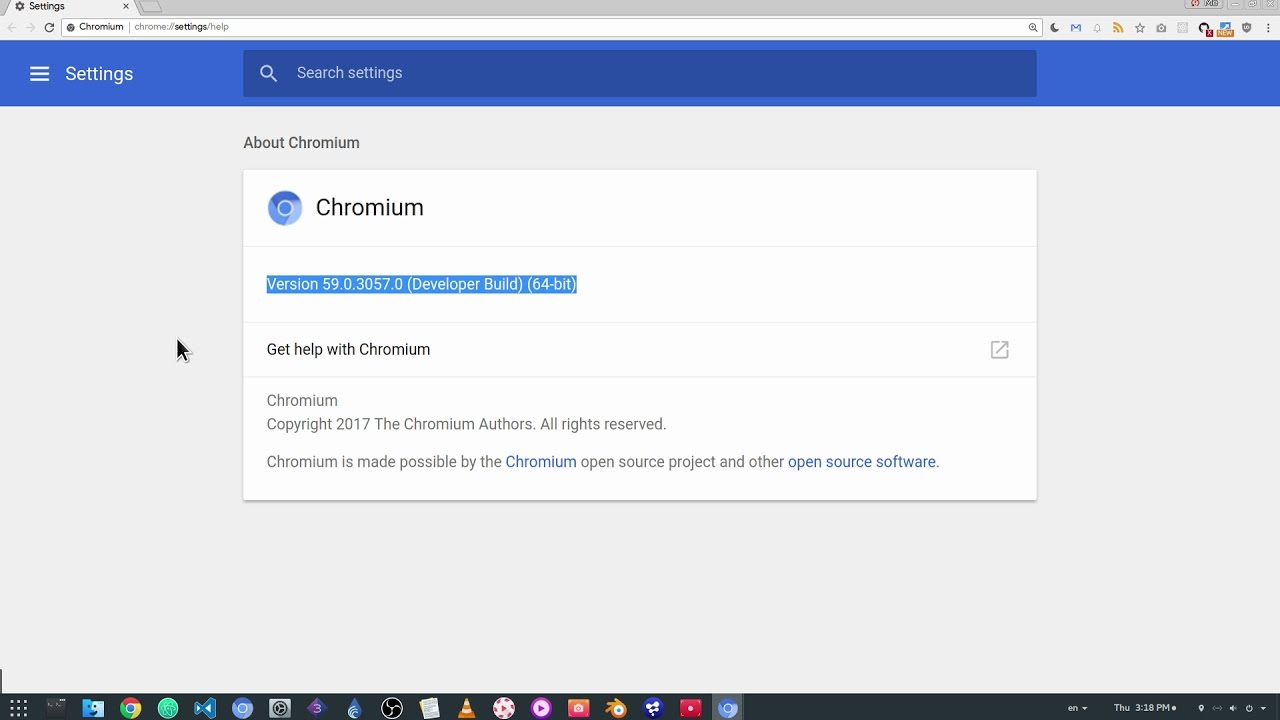Launch the terminal from the taskbar
The width and height of the screenshot is (1280, 720).
[56, 708]
